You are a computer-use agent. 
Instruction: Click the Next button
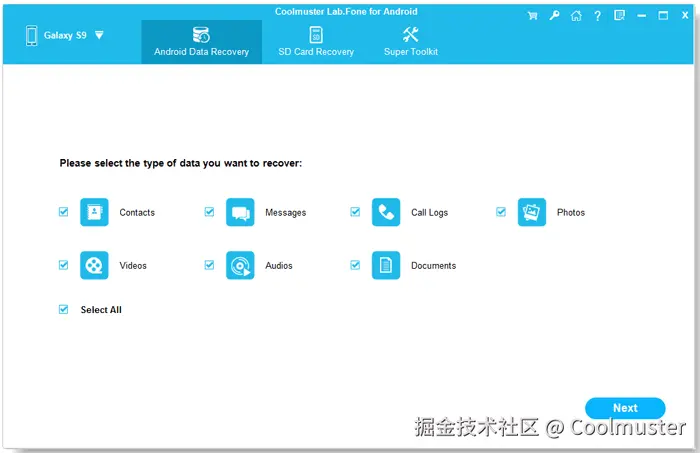[x=625, y=408]
